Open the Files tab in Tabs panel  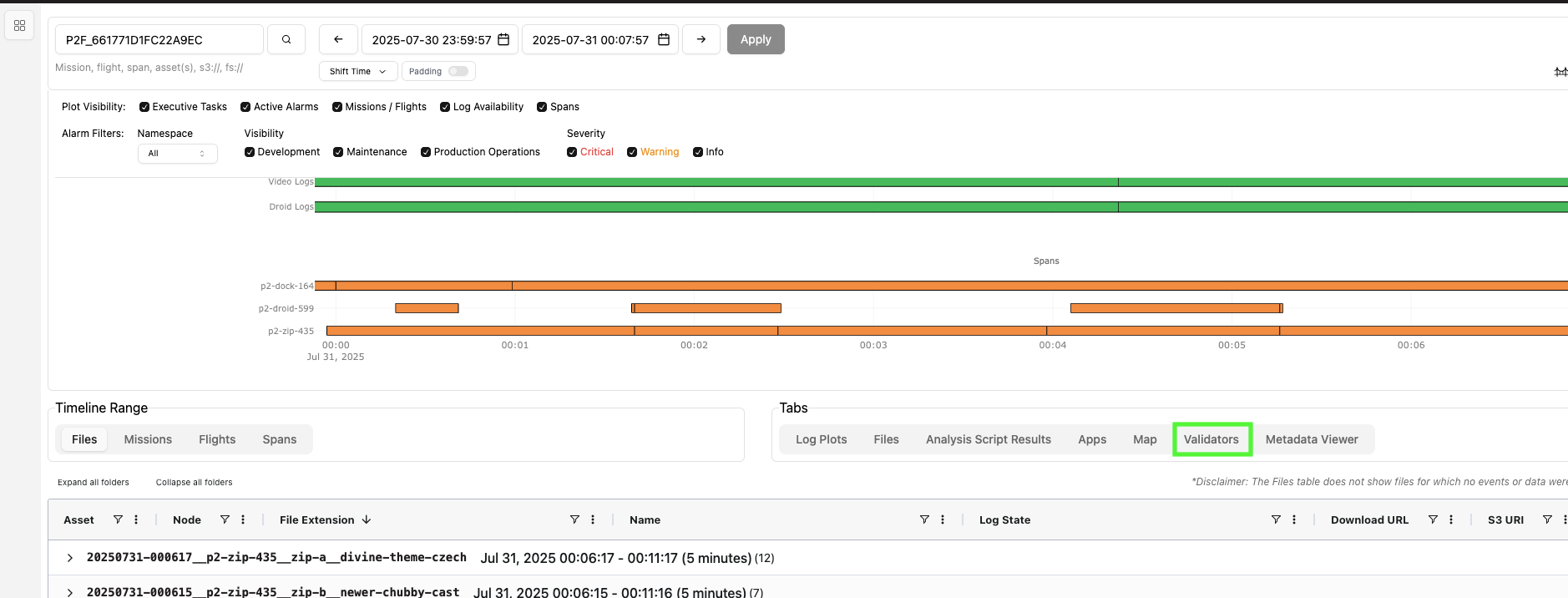point(887,439)
